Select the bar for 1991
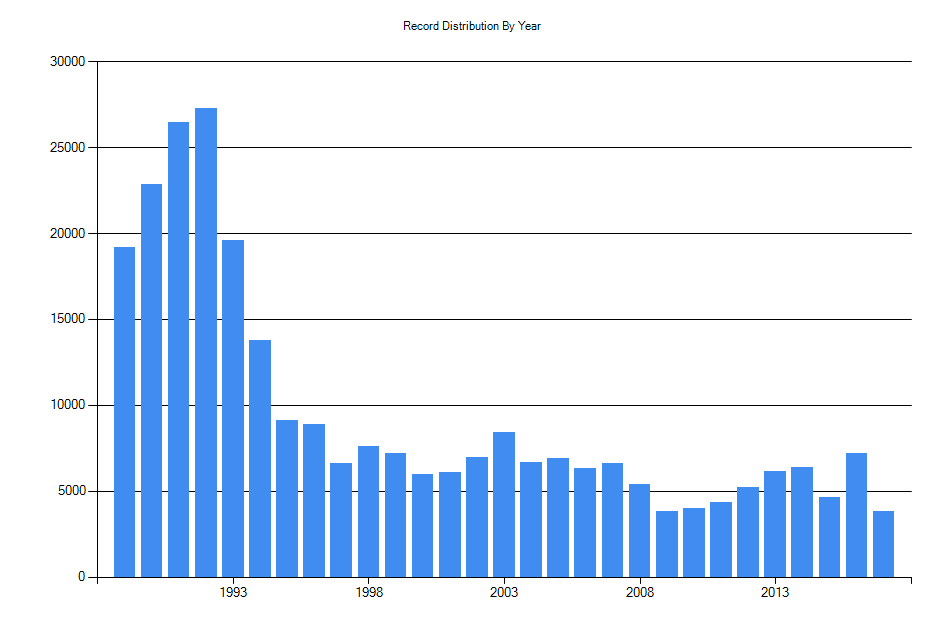Image resolution: width=945 pixels, height=630 pixels. pos(178,350)
